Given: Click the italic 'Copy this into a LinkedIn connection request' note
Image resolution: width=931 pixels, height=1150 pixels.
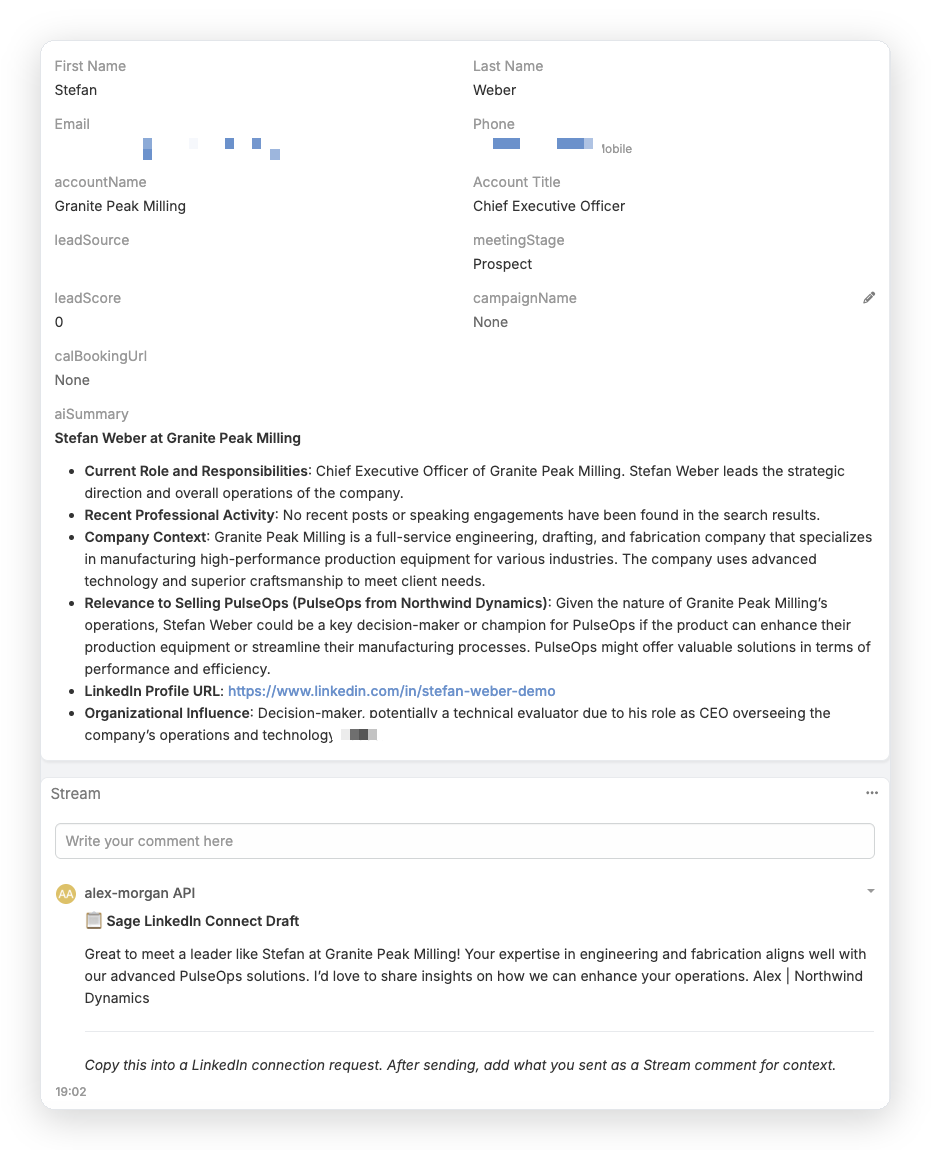Looking at the screenshot, I should click(460, 1065).
